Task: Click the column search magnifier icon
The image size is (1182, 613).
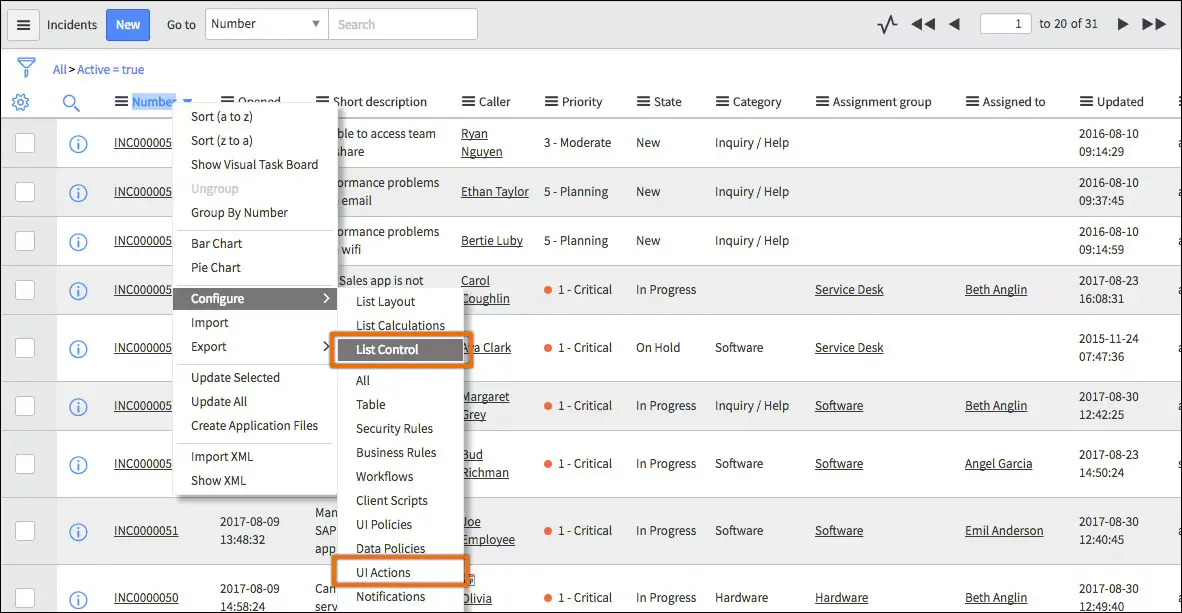Action: point(71,102)
